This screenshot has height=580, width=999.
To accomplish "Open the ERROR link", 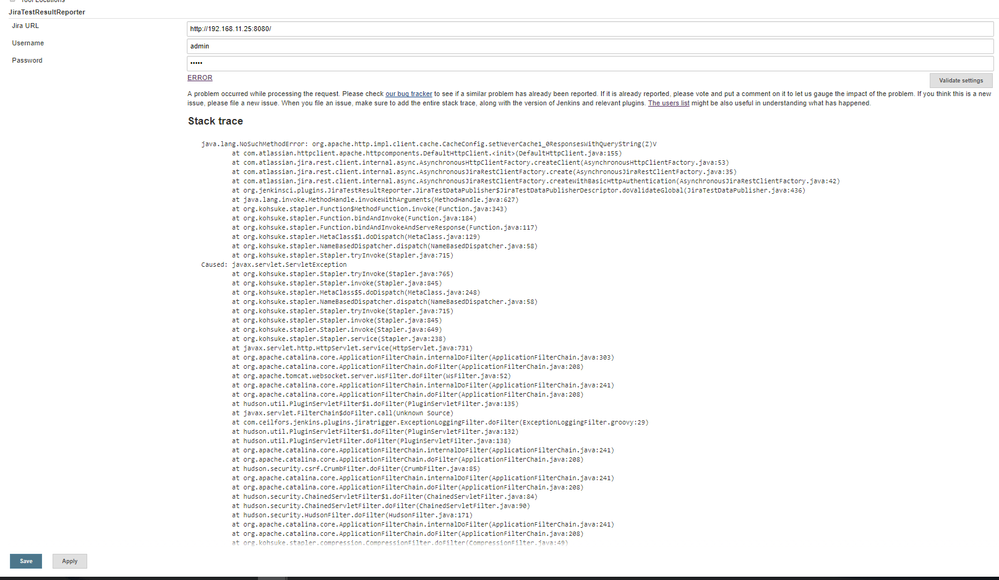I will click(x=199, y=78).
